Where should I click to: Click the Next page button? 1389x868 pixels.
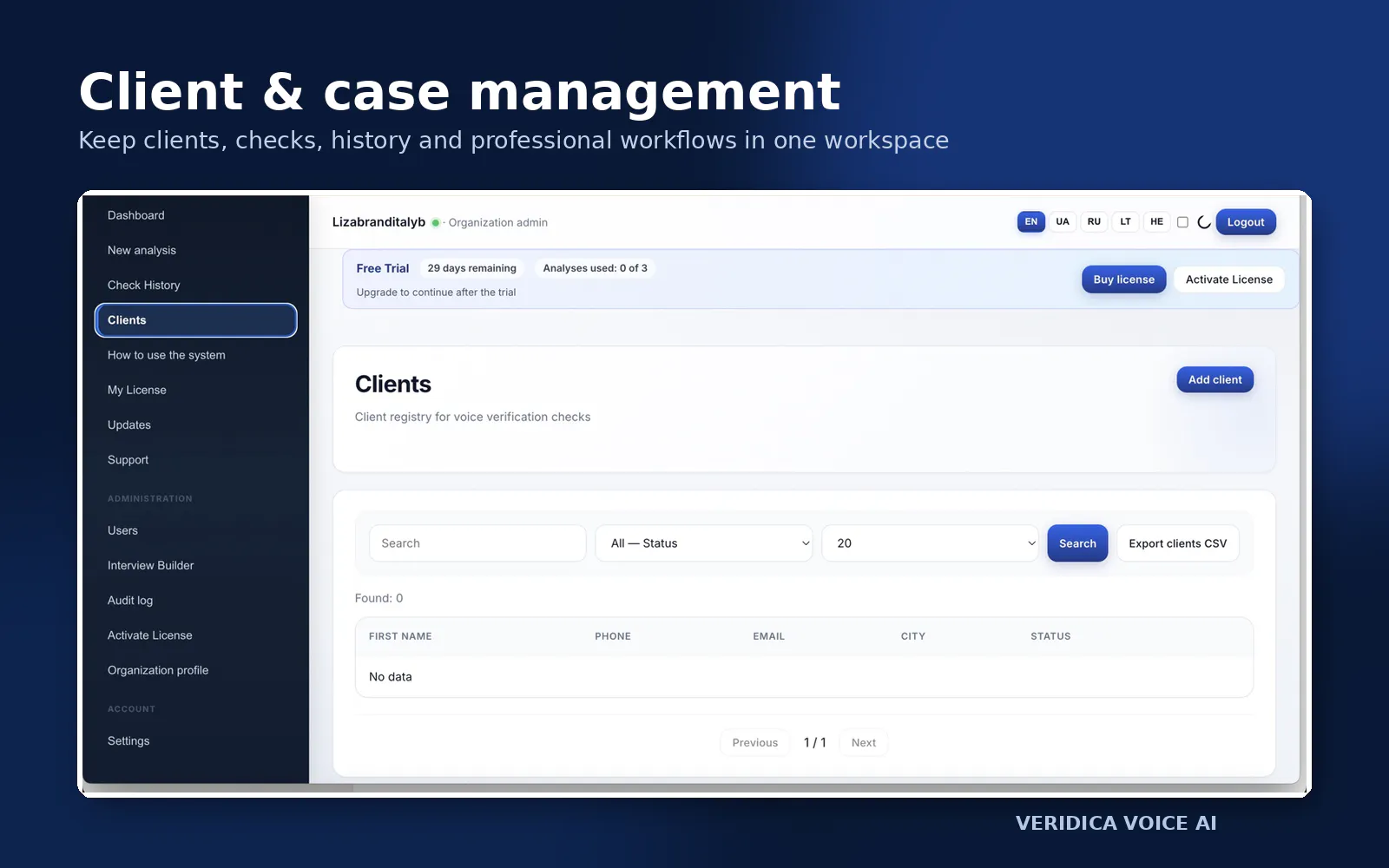(863, 742)
